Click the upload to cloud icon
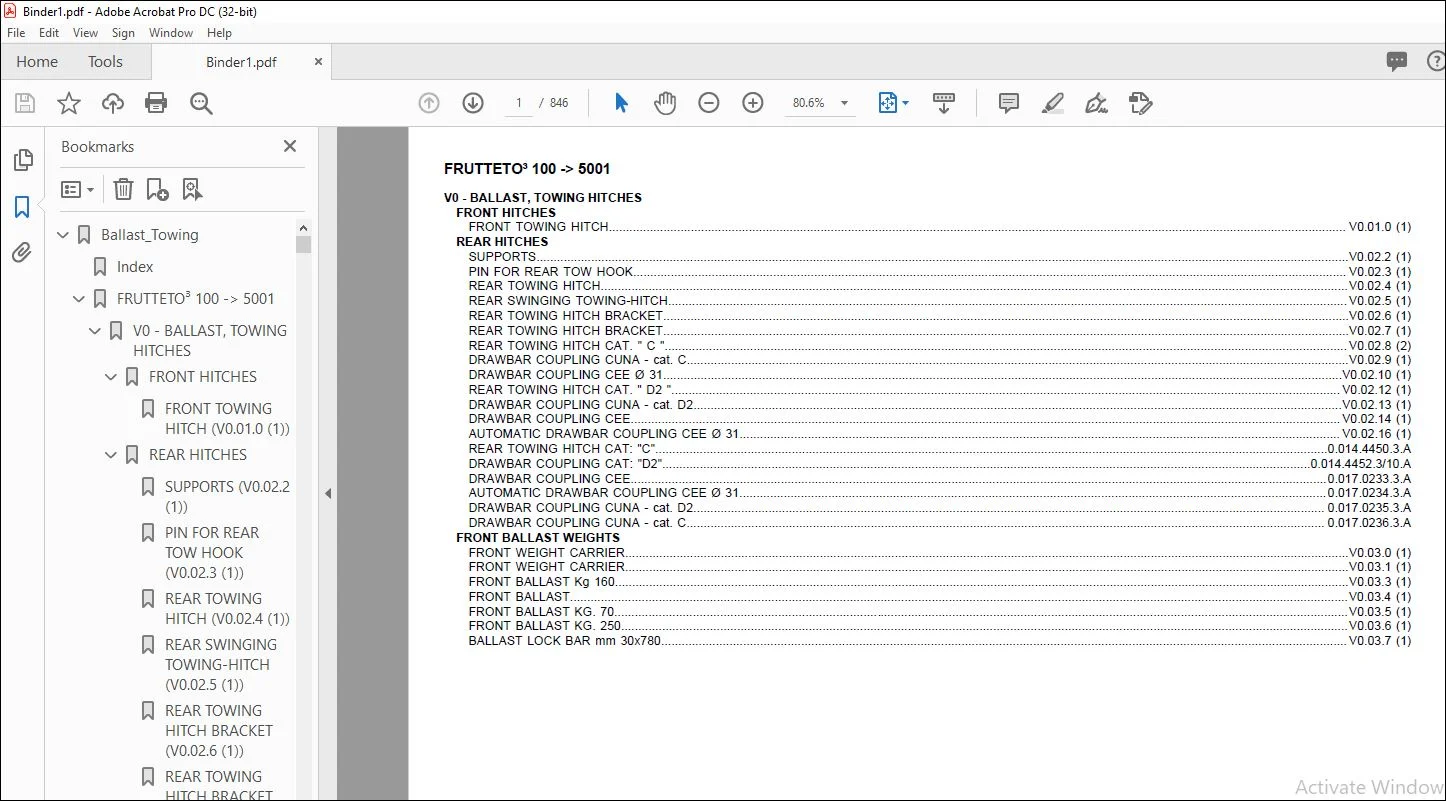This screenshot has width=1446, height=801. point(113,103)
